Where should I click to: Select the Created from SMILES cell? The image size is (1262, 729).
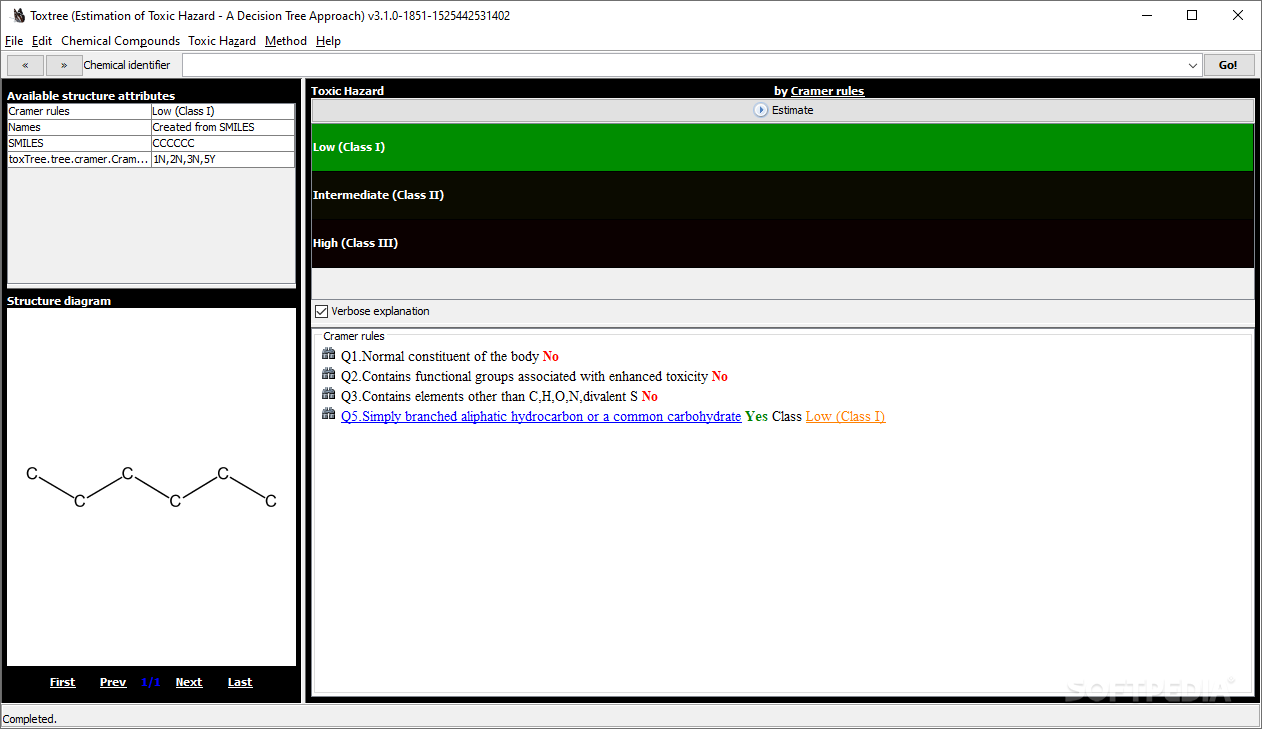223,127
